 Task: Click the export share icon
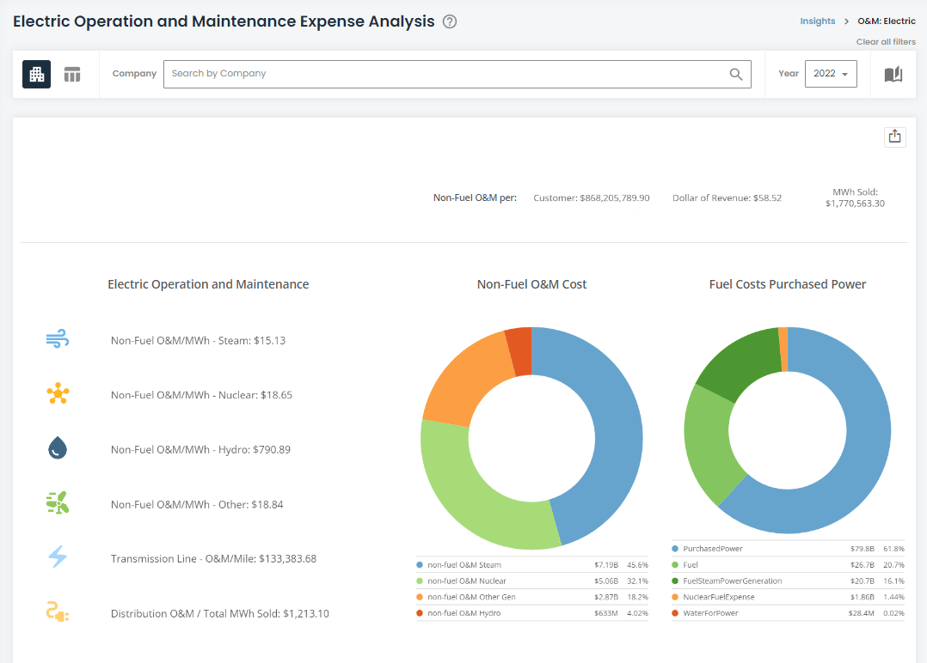tap(895, 137)
